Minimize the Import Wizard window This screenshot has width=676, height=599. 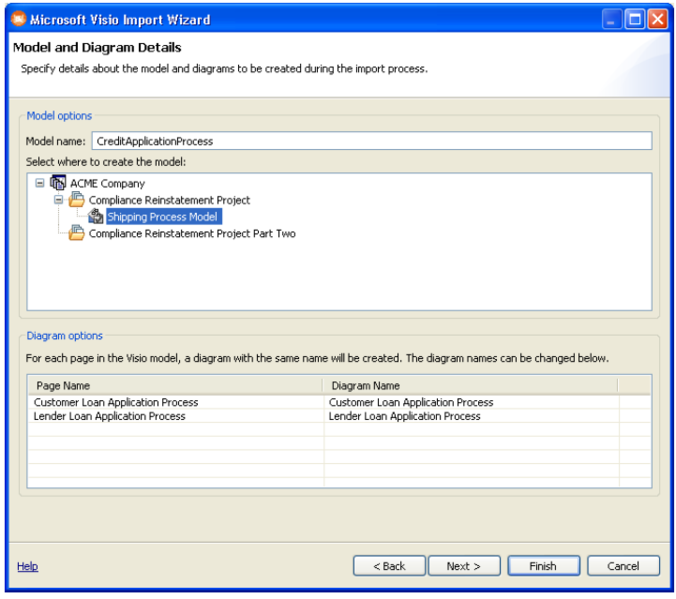tap(611, 19)
